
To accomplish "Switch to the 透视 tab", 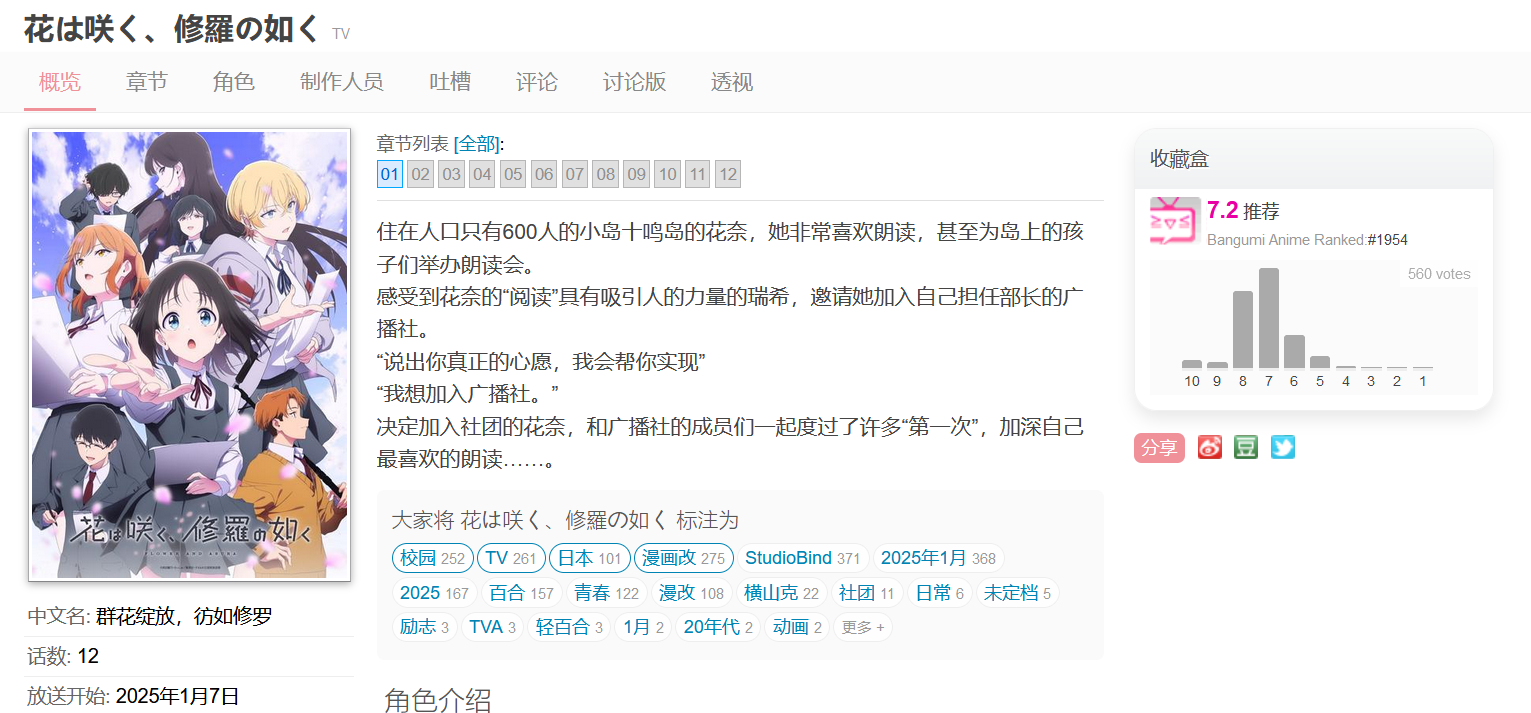I will point(732,82).
